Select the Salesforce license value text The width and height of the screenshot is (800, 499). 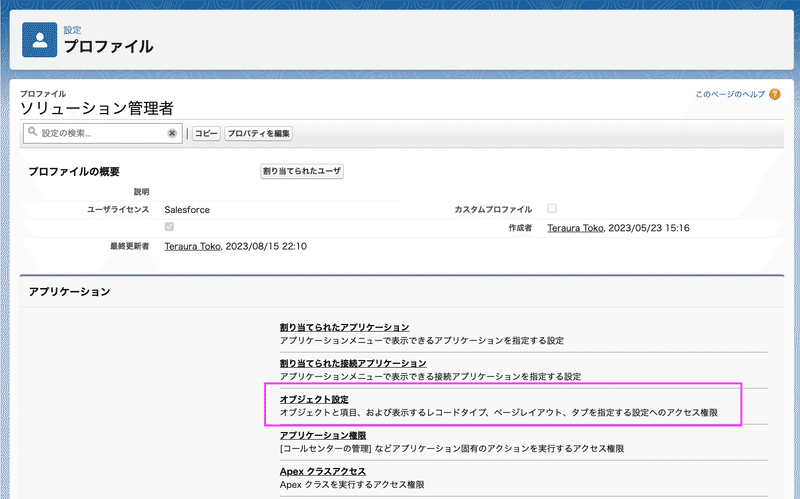click(x=187, y=210)
